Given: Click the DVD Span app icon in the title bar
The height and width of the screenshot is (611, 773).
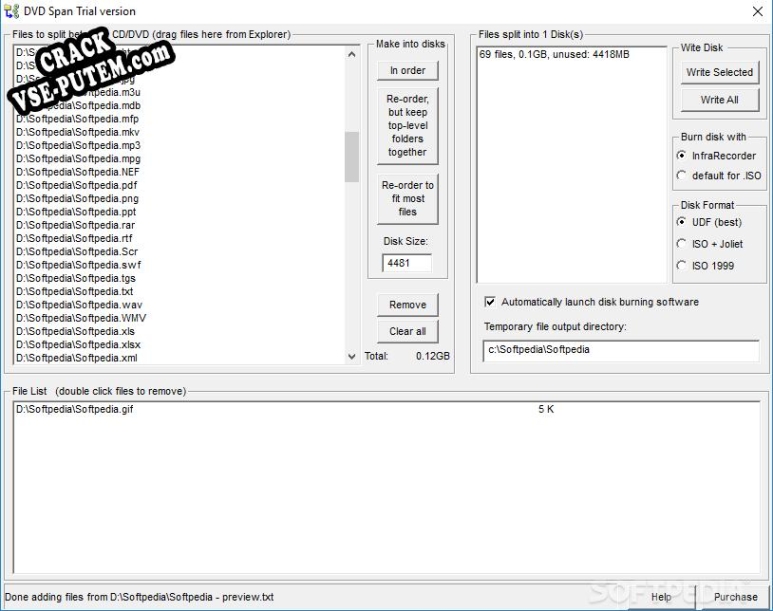Looking at the screenshot, I should (x=11, y=11).
